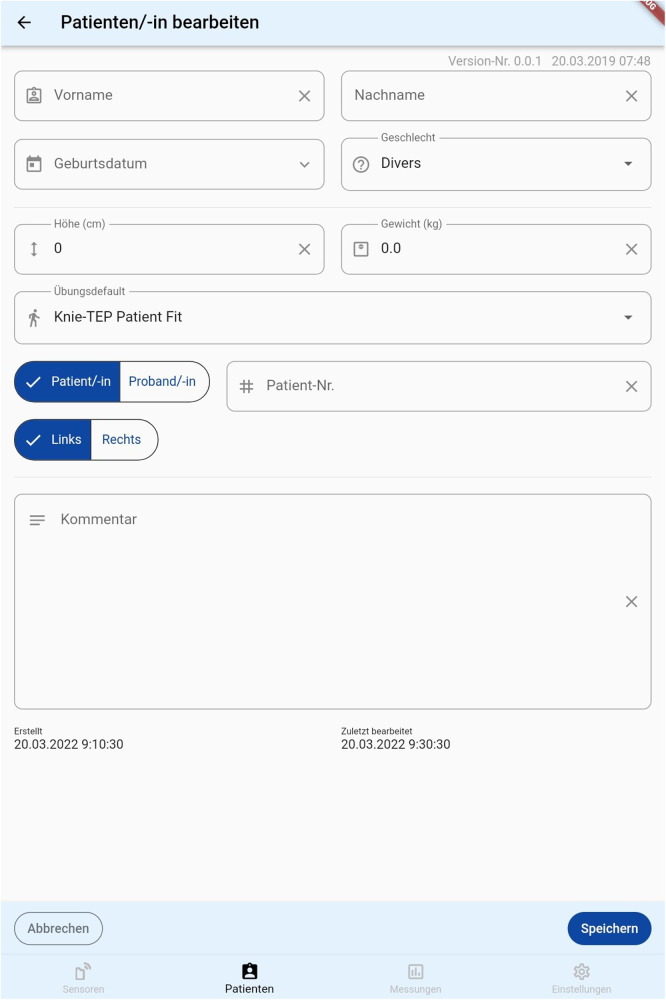Switch to the Sensoren tab
Image resolution: width=666 pixels, height=1000 pixels.
point(84,978)
